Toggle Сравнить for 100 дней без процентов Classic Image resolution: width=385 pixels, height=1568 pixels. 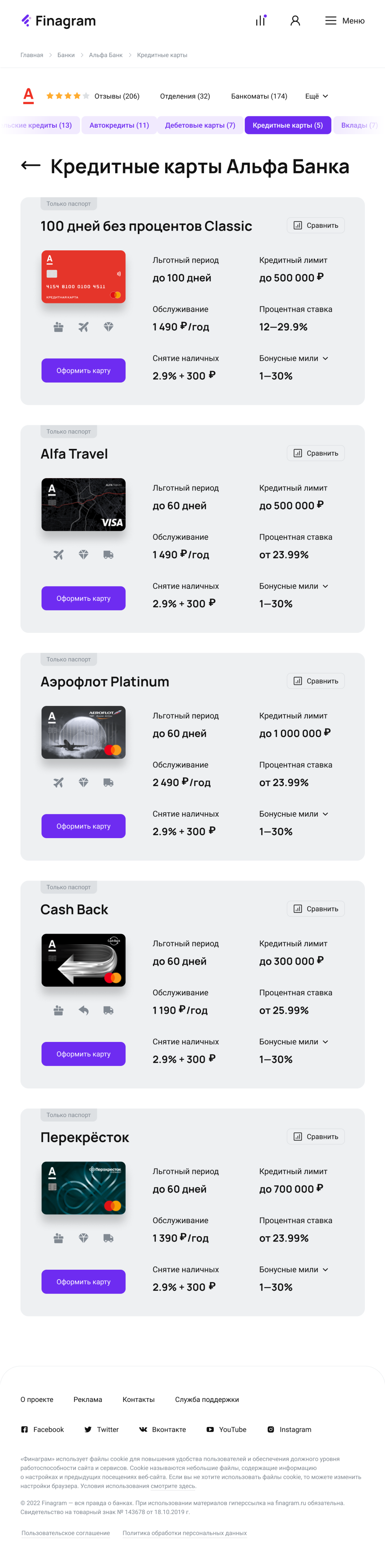pos(316,225)
